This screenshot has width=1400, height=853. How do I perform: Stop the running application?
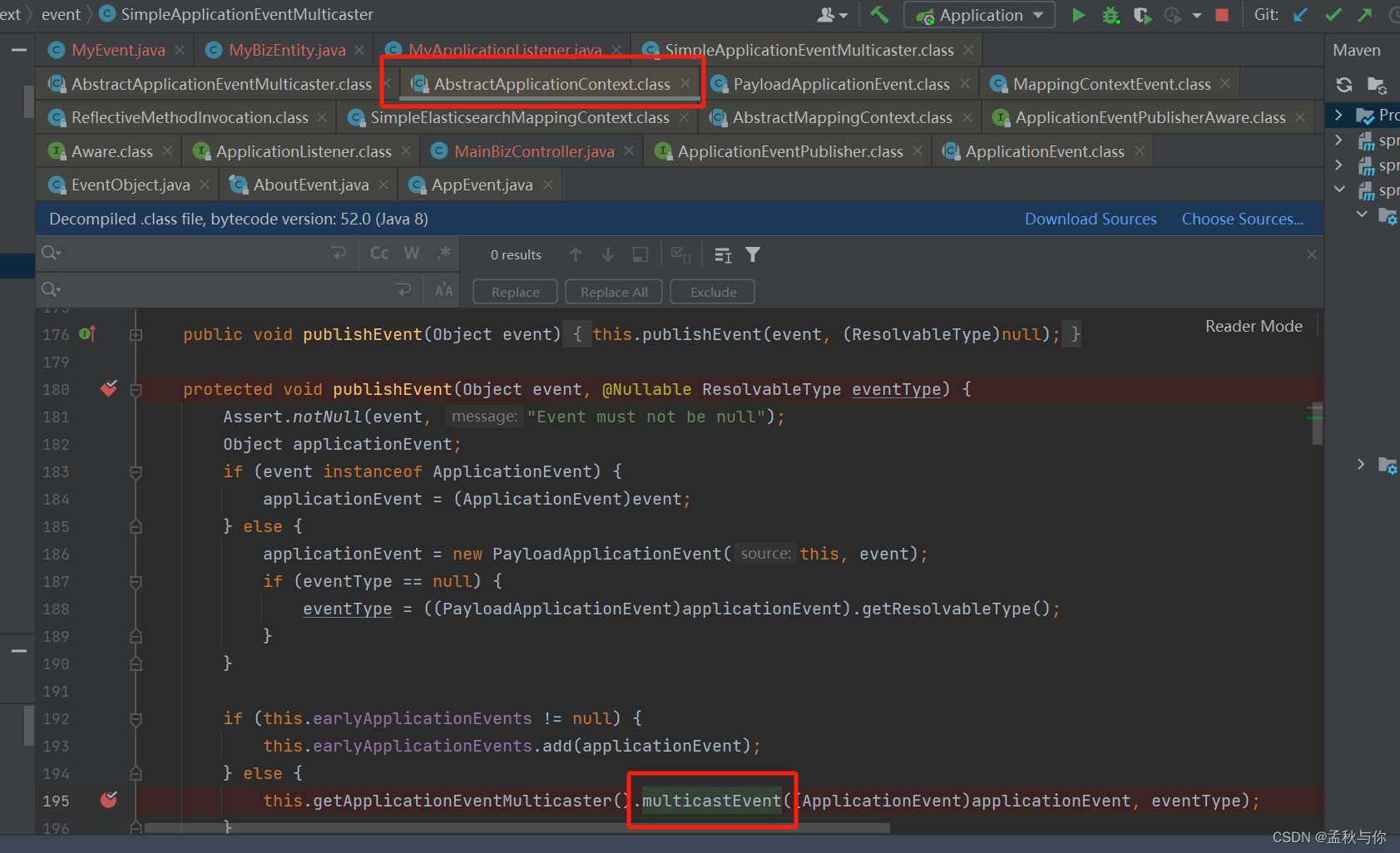tap(1222, 14)
